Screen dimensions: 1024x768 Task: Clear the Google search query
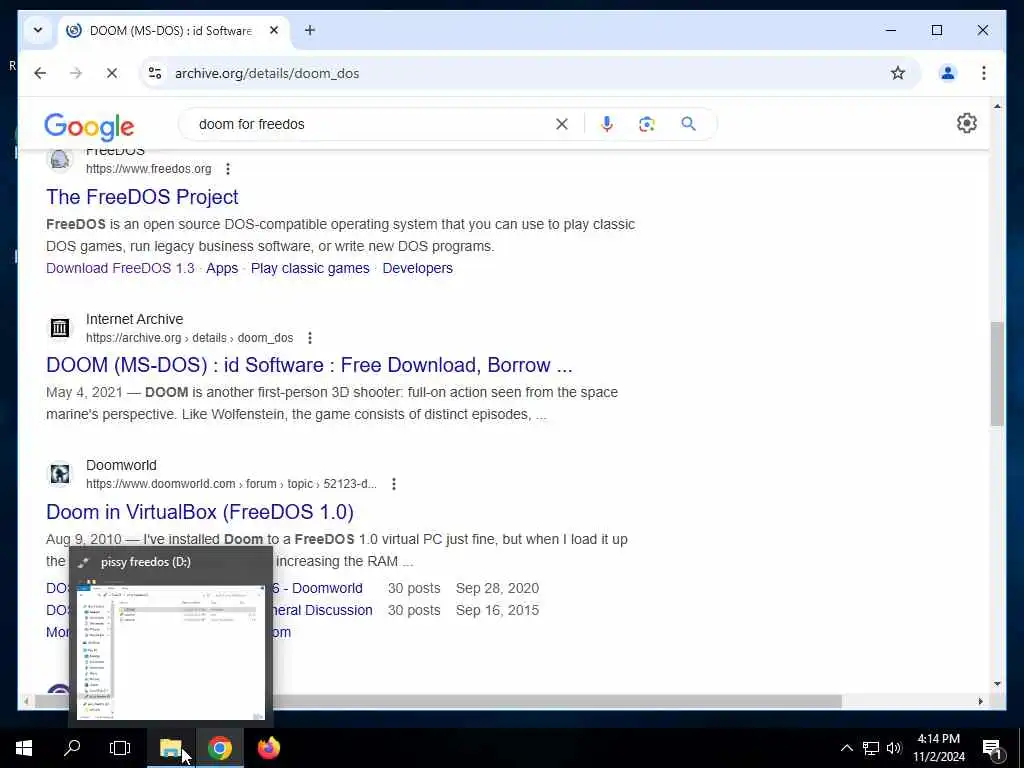[562, 124]
